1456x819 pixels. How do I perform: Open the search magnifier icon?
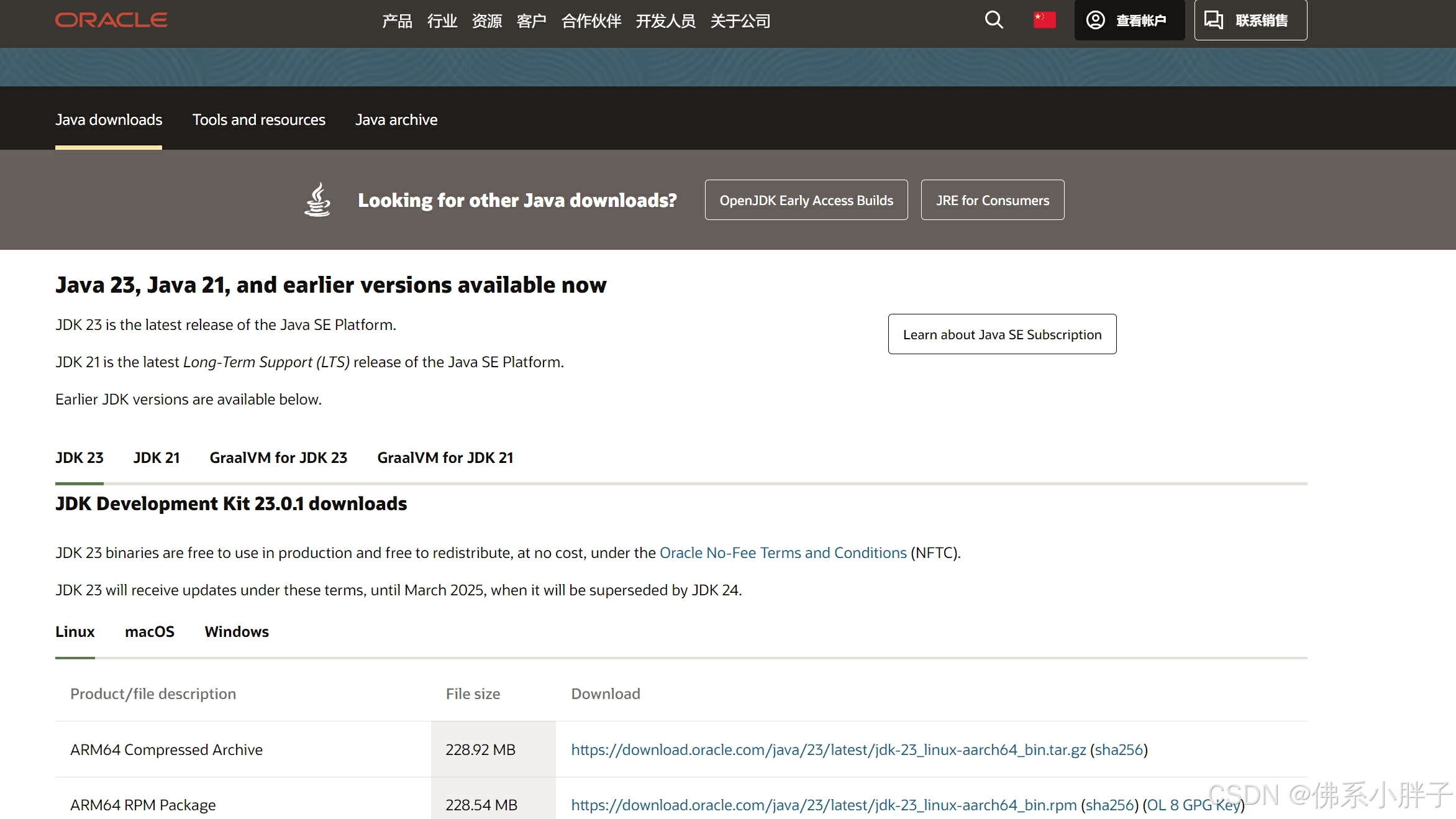(994, 20)
